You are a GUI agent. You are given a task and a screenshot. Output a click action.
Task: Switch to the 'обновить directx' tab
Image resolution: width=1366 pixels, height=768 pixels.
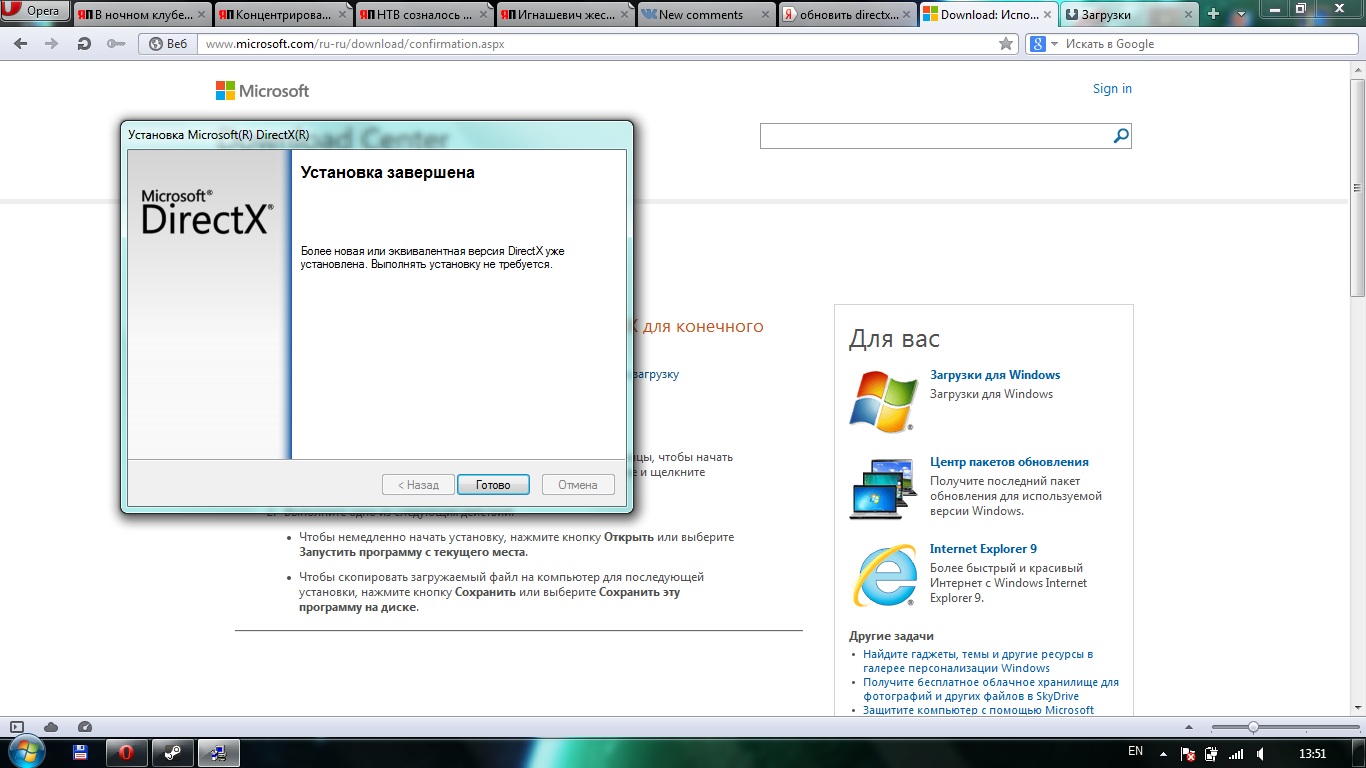pos(840,14)
